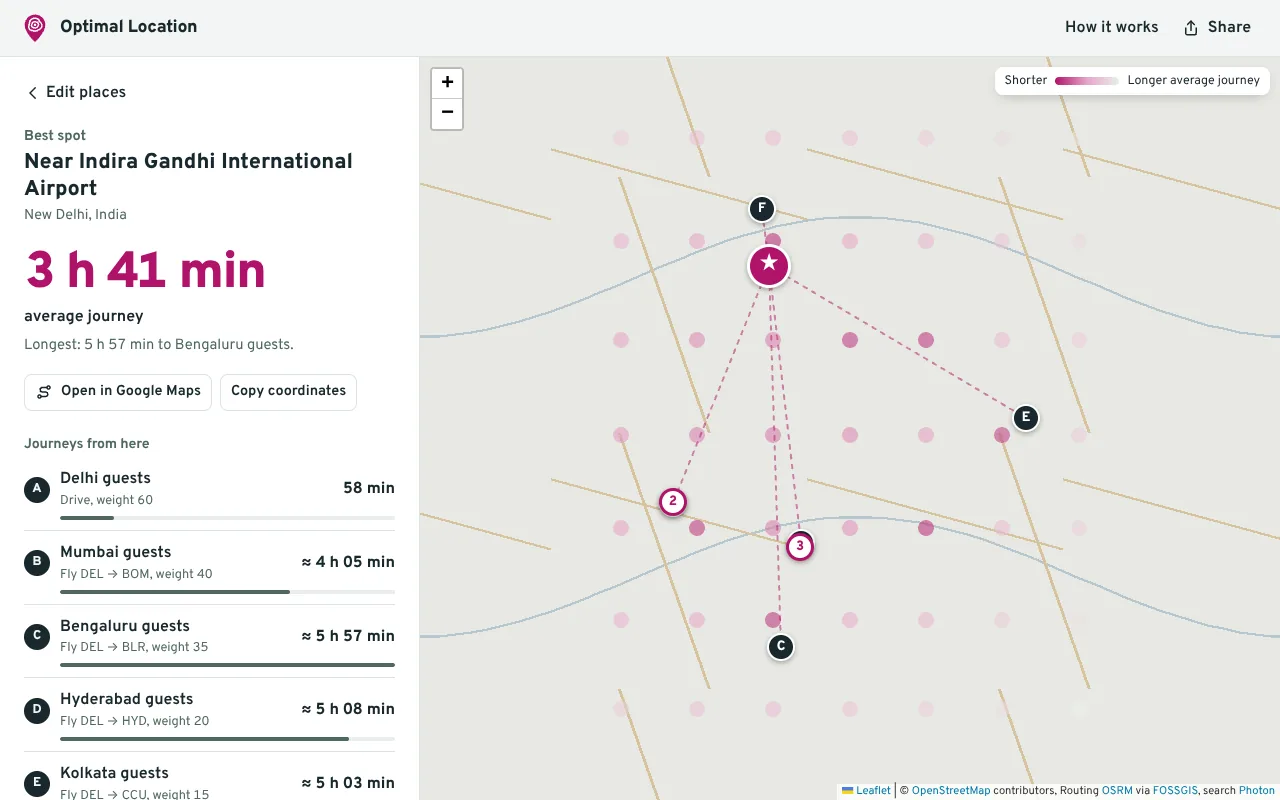Click Near Indira Gandhi International Airport heading
Screen dimensions: 1280x800
188,175
